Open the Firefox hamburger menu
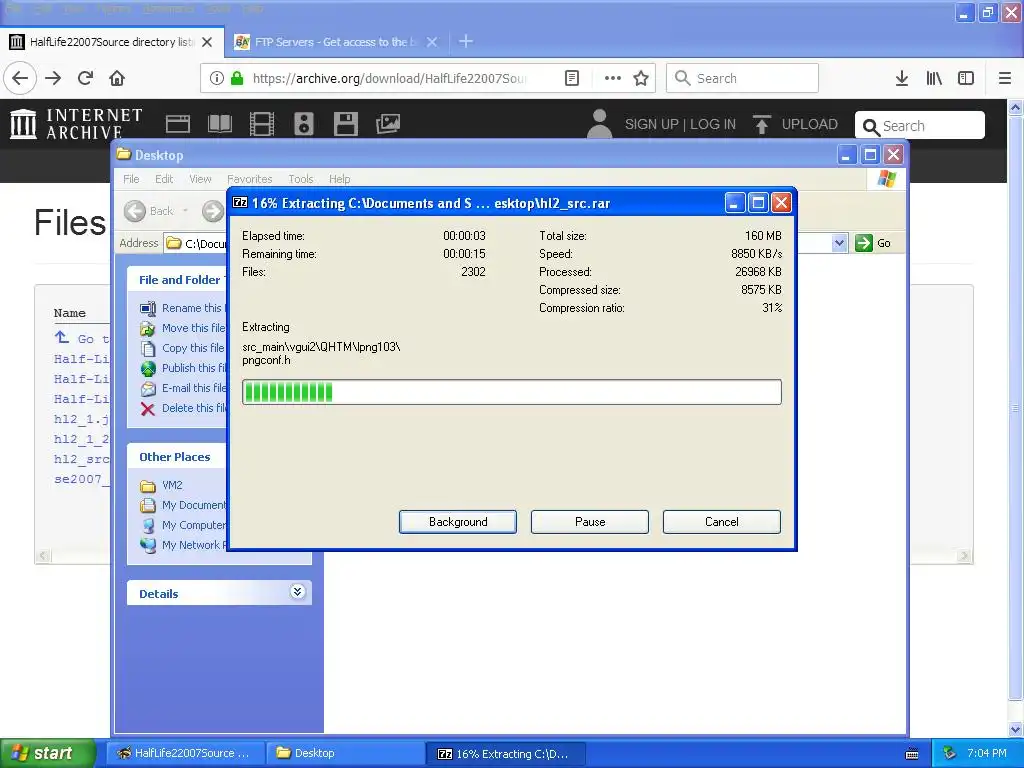The image size is (1024, 768). [1004, 78]
